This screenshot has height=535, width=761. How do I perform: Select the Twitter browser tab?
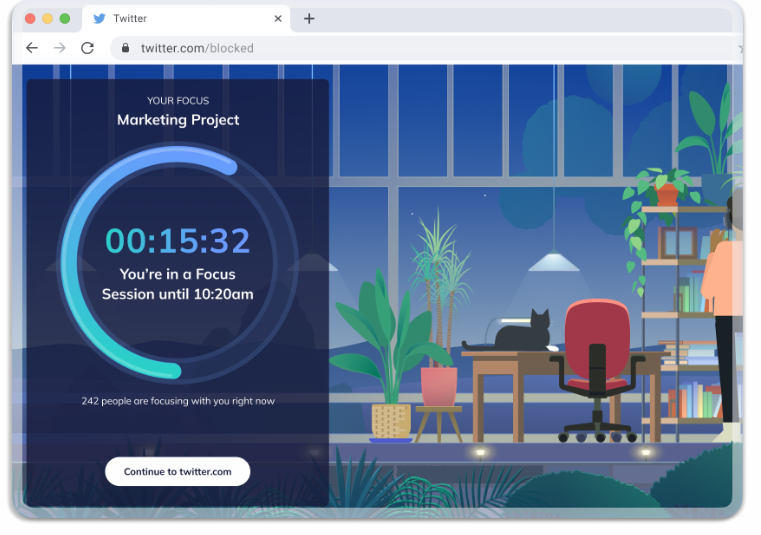click(180, 18)
